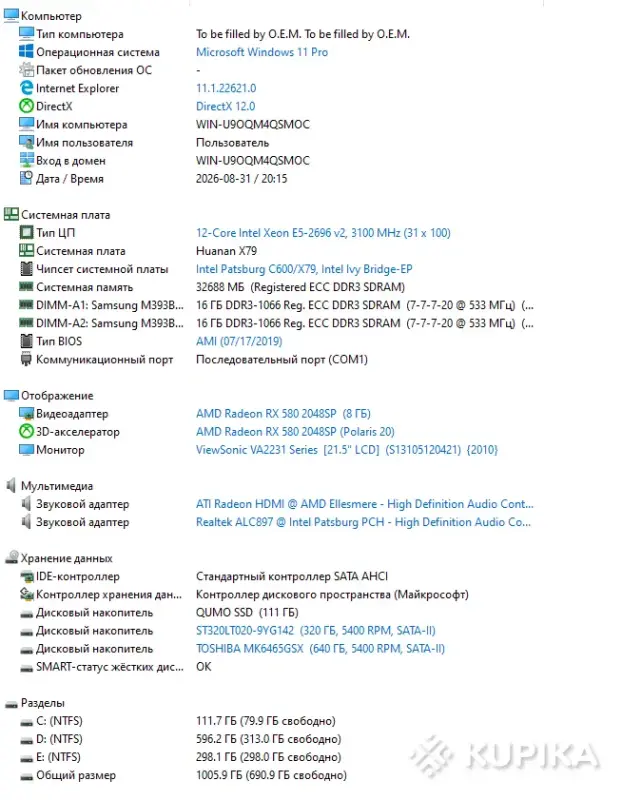This screenshot has height=800, width=622.
Task: Click the DirectX Xbox icon in Компьютер section
Action: point(26,106)
